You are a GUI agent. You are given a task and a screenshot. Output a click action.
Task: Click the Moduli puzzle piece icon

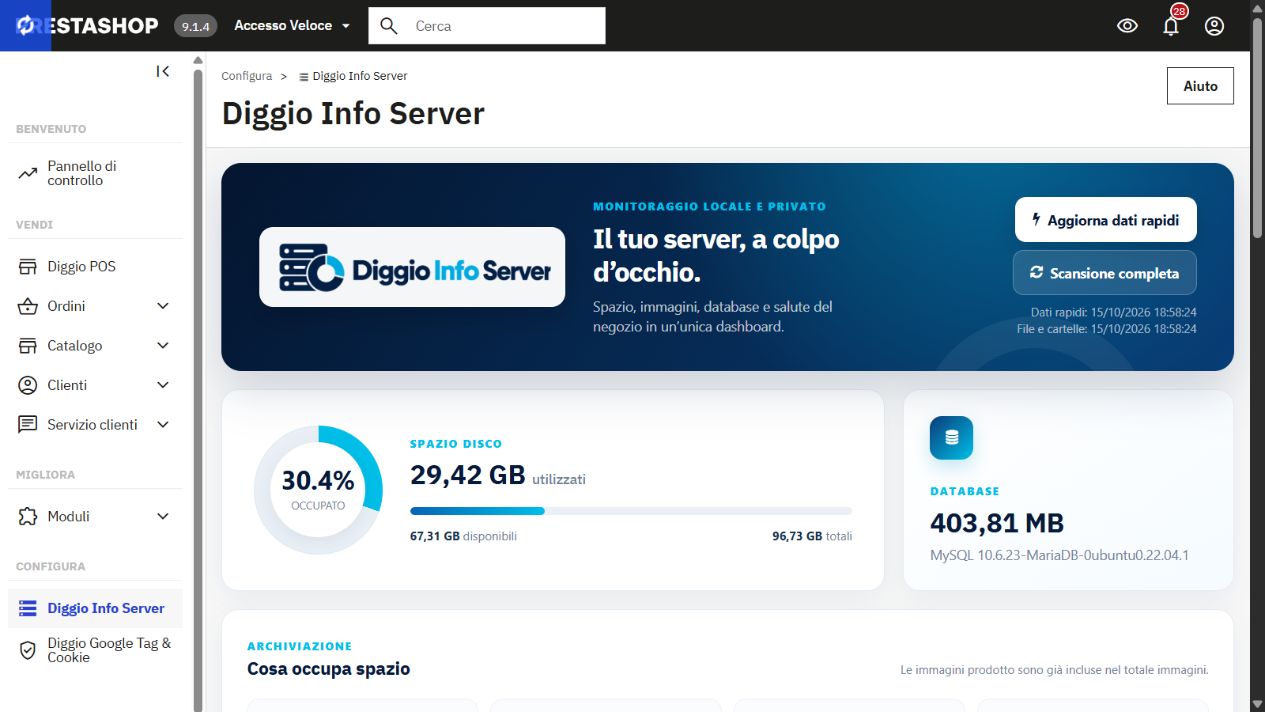point(28,517)
